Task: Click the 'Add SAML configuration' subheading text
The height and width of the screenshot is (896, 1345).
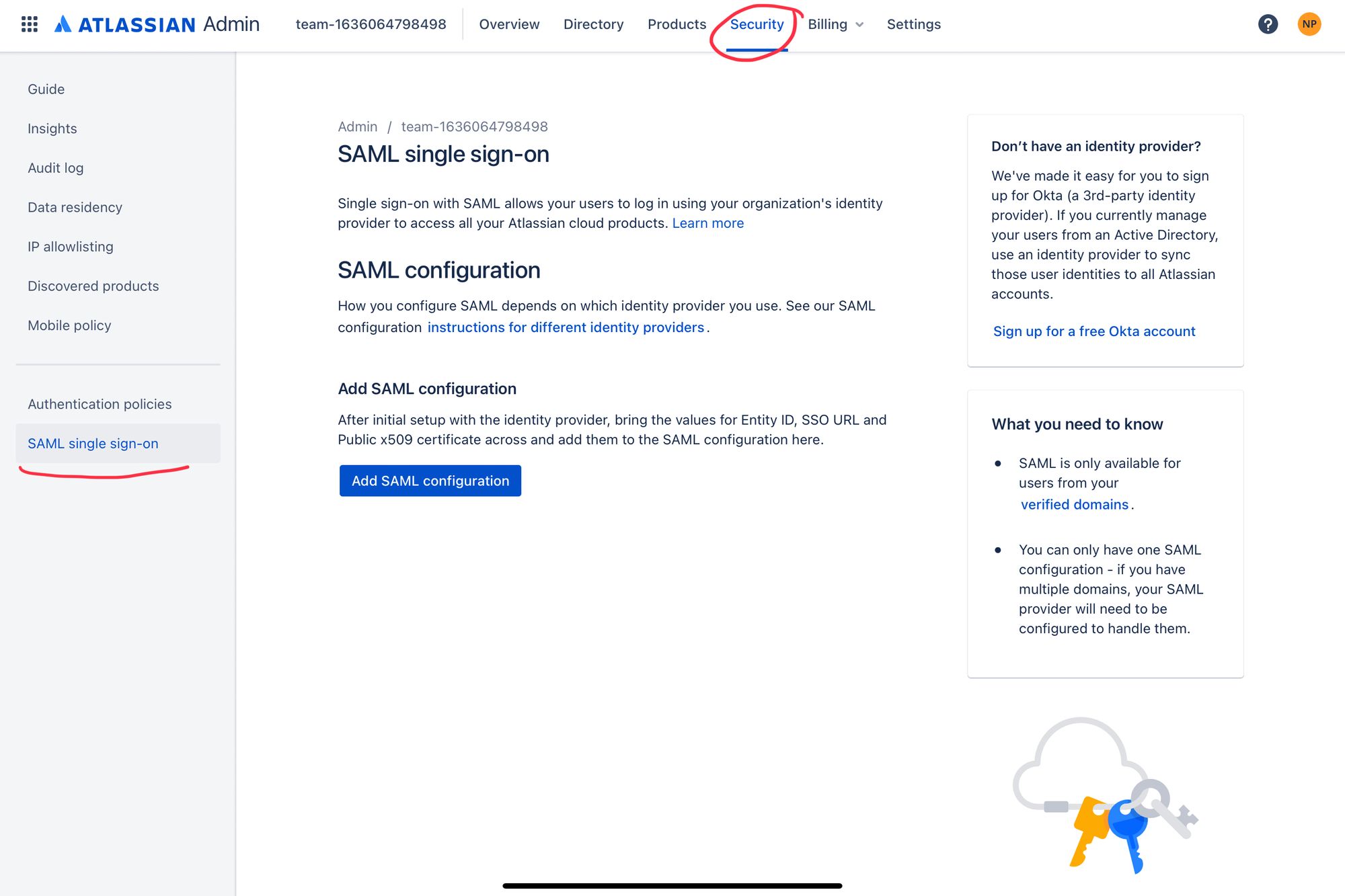Action: pos(427,389)
